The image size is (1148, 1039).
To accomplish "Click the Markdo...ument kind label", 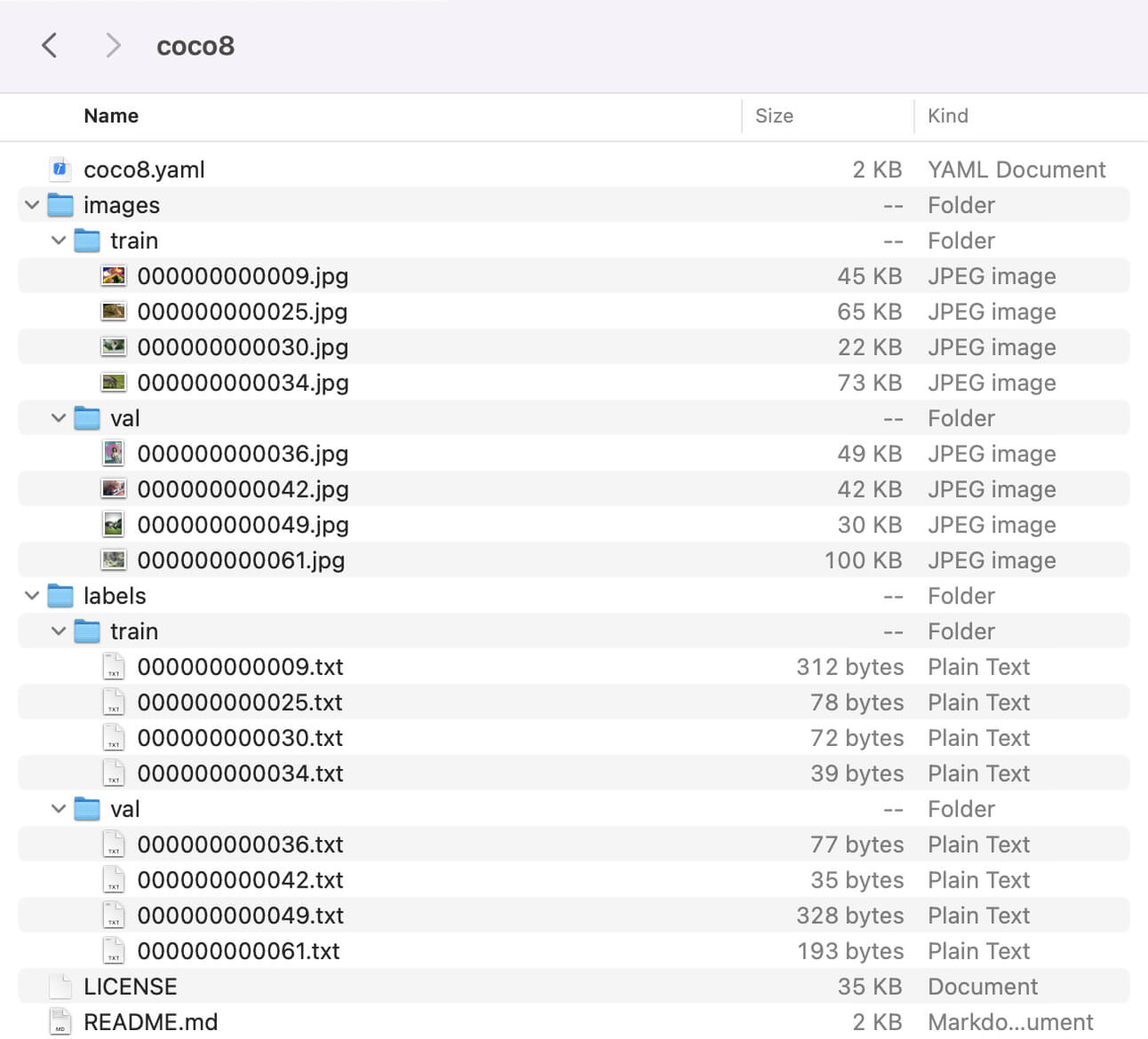I will [x=1010, y=1022].
